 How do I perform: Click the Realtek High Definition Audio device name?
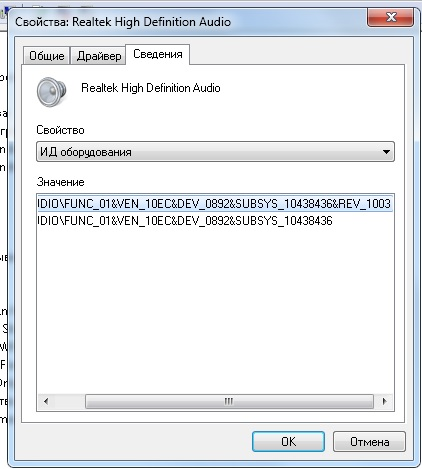tap(151, 88)
